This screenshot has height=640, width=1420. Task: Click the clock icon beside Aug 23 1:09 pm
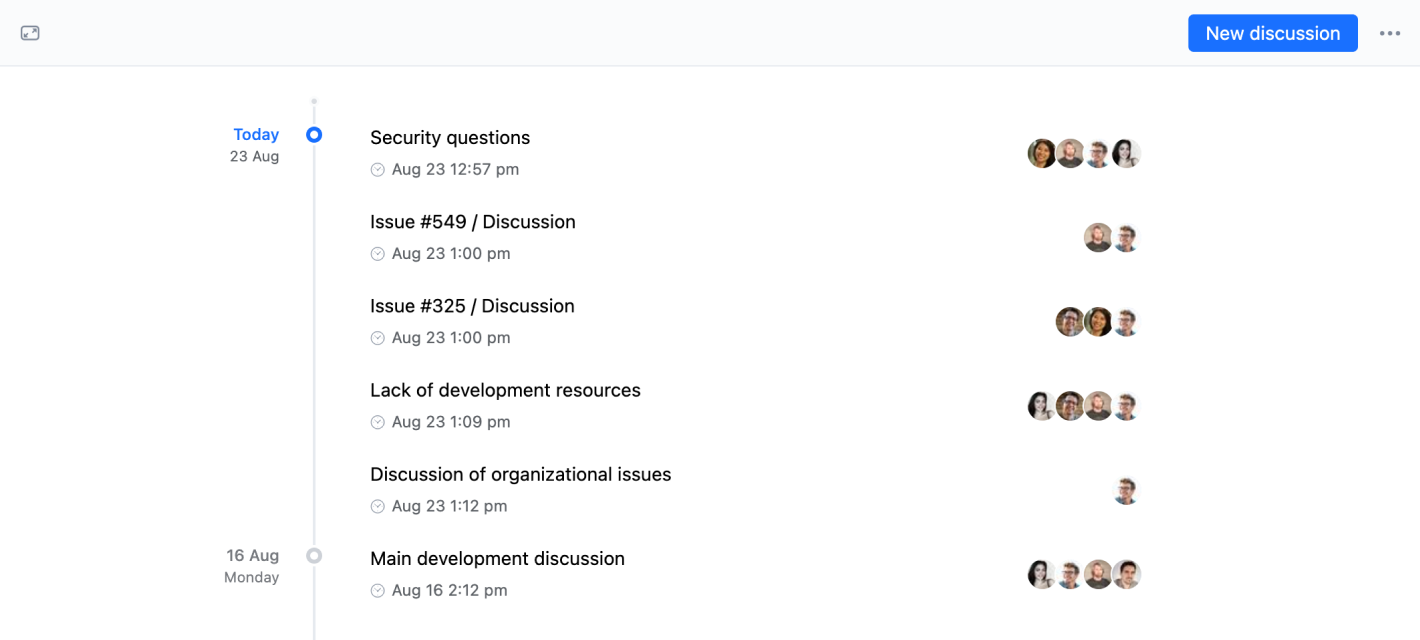[378, 422]
